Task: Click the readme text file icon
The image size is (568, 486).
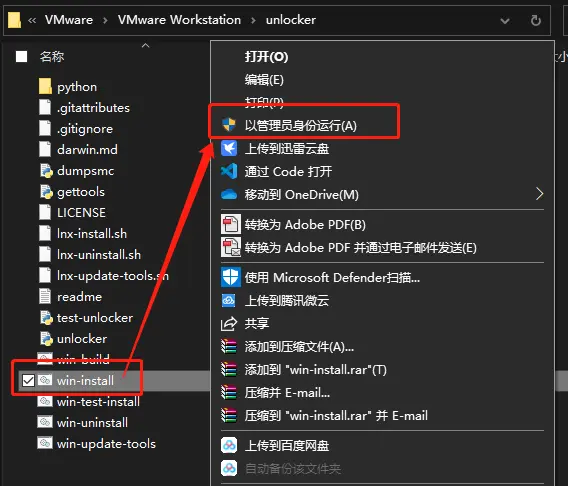Action: click(45, 297)
